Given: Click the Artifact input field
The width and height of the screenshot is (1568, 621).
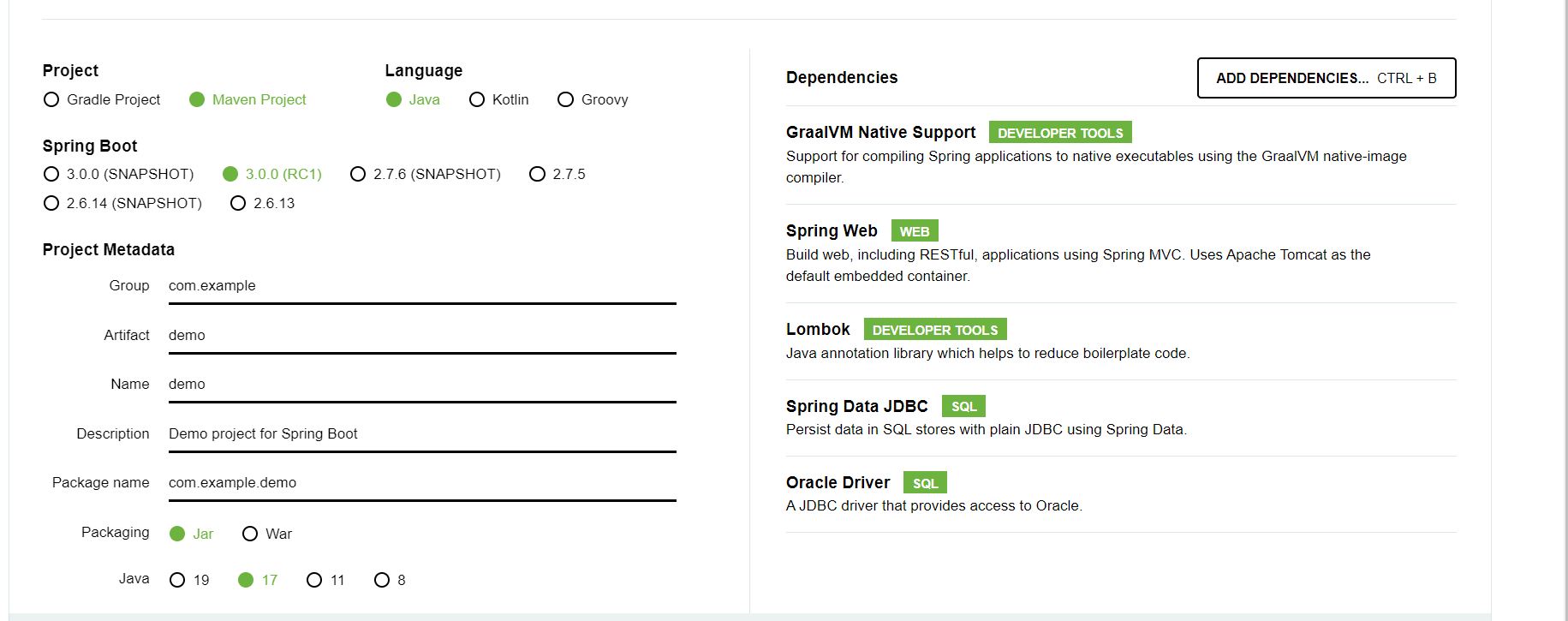Looking at the screenshot, I should point(422,336).
